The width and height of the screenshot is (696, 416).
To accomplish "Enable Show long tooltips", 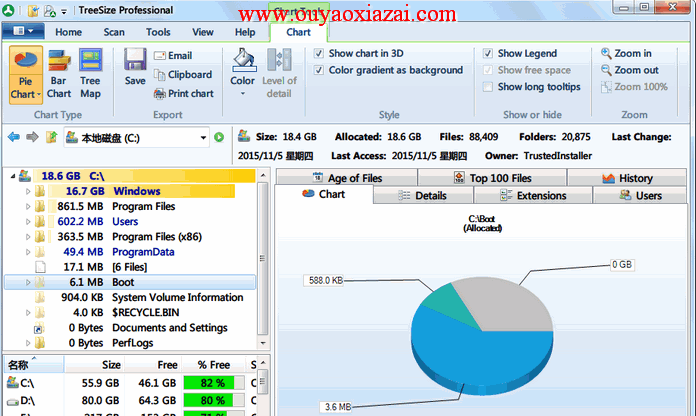I will click(x=487, y=87).
